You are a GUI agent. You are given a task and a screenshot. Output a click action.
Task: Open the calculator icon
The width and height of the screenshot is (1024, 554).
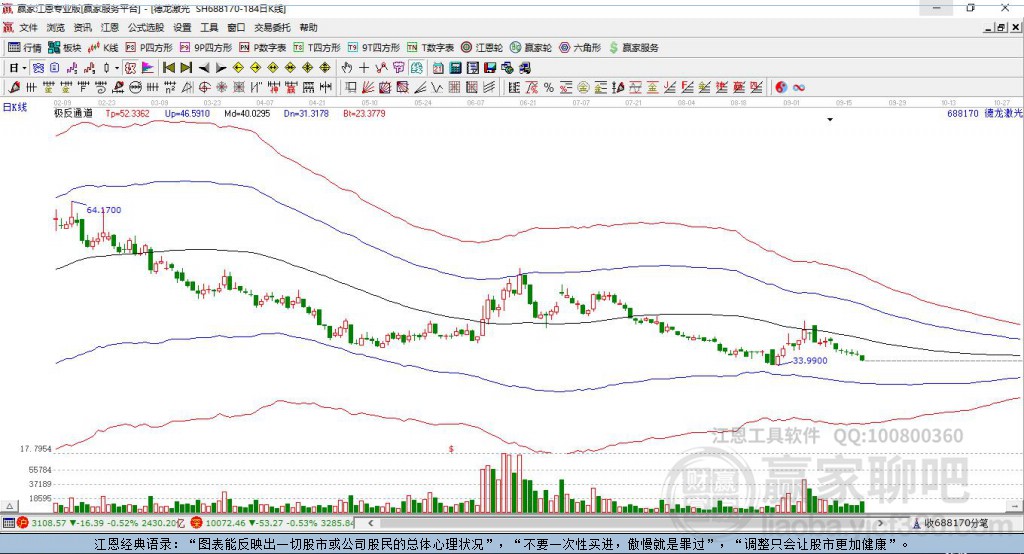[455, 68]
